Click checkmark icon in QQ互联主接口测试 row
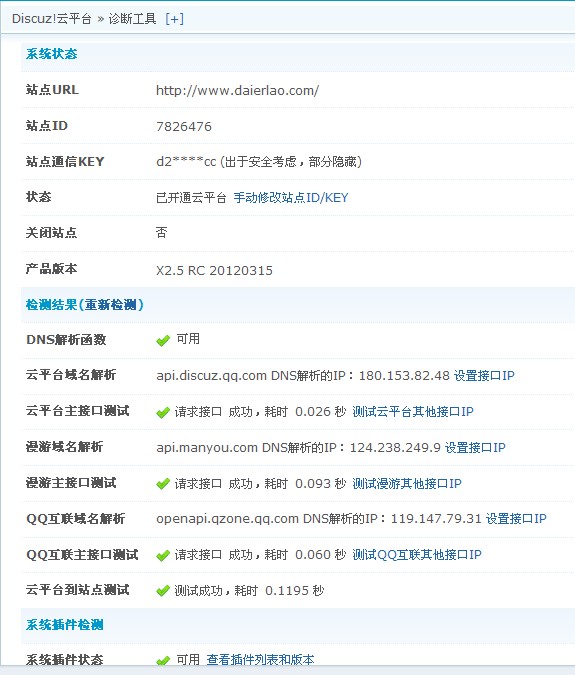This screenshot has height=675, width=575. click(163, 555)
